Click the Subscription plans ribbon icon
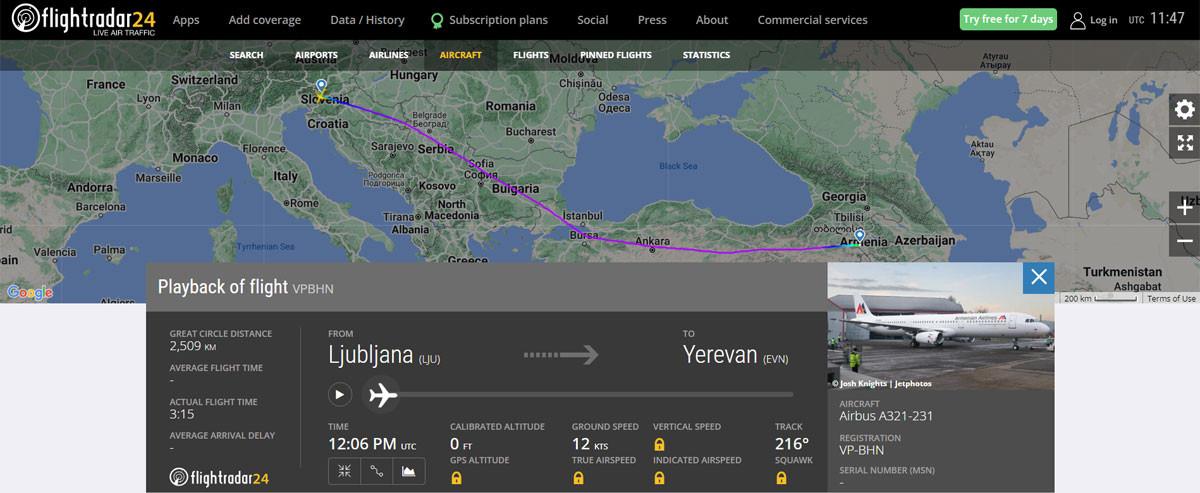The image size is (1200, 493). tap(437, 20)
